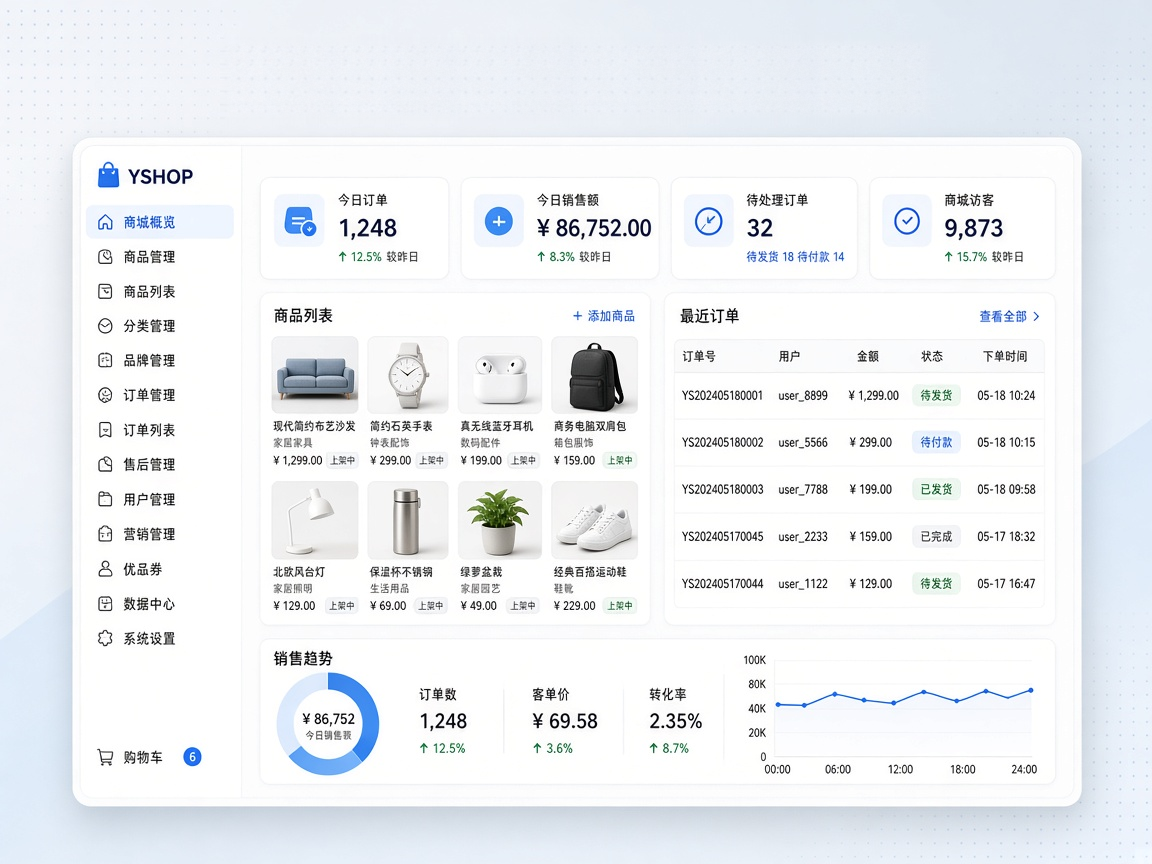Image resolution: width=1152 pixels, height=864 pixels.
Task: Open the quartz watch product thumbnail
Action: click(408, 375)
